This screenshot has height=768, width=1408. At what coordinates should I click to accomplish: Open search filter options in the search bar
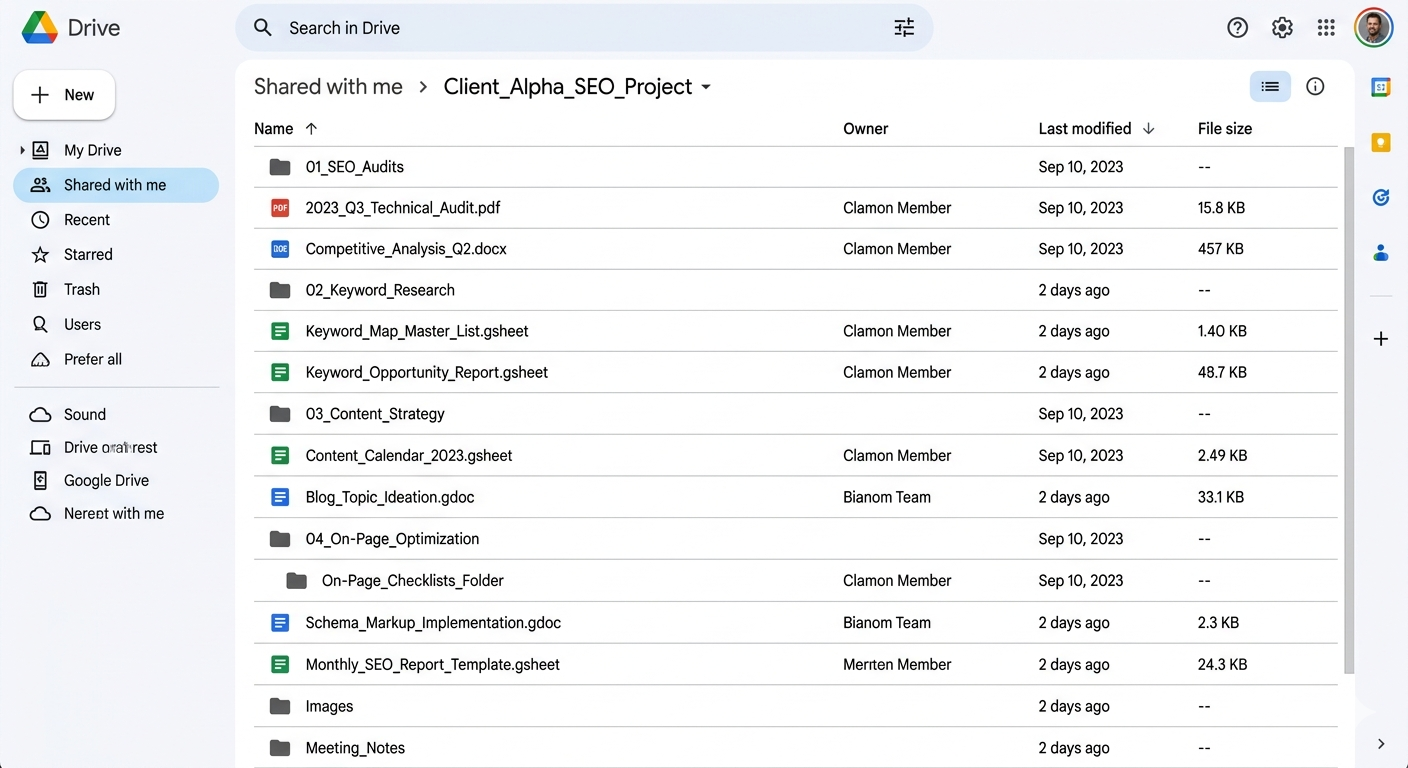(904, 27)
